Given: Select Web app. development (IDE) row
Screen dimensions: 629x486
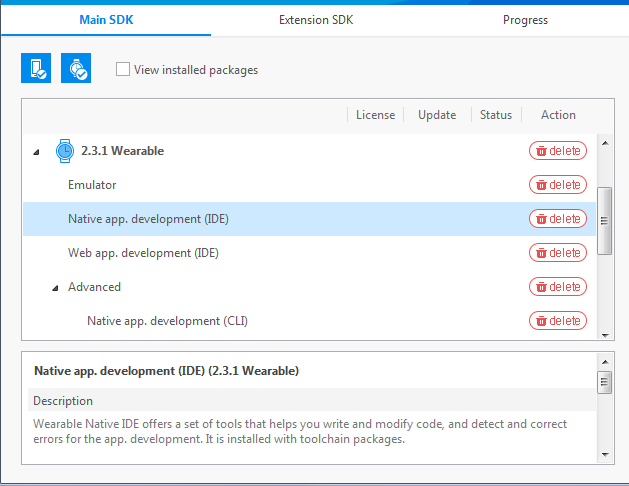Looking at the screenshot, I should 143,253.
